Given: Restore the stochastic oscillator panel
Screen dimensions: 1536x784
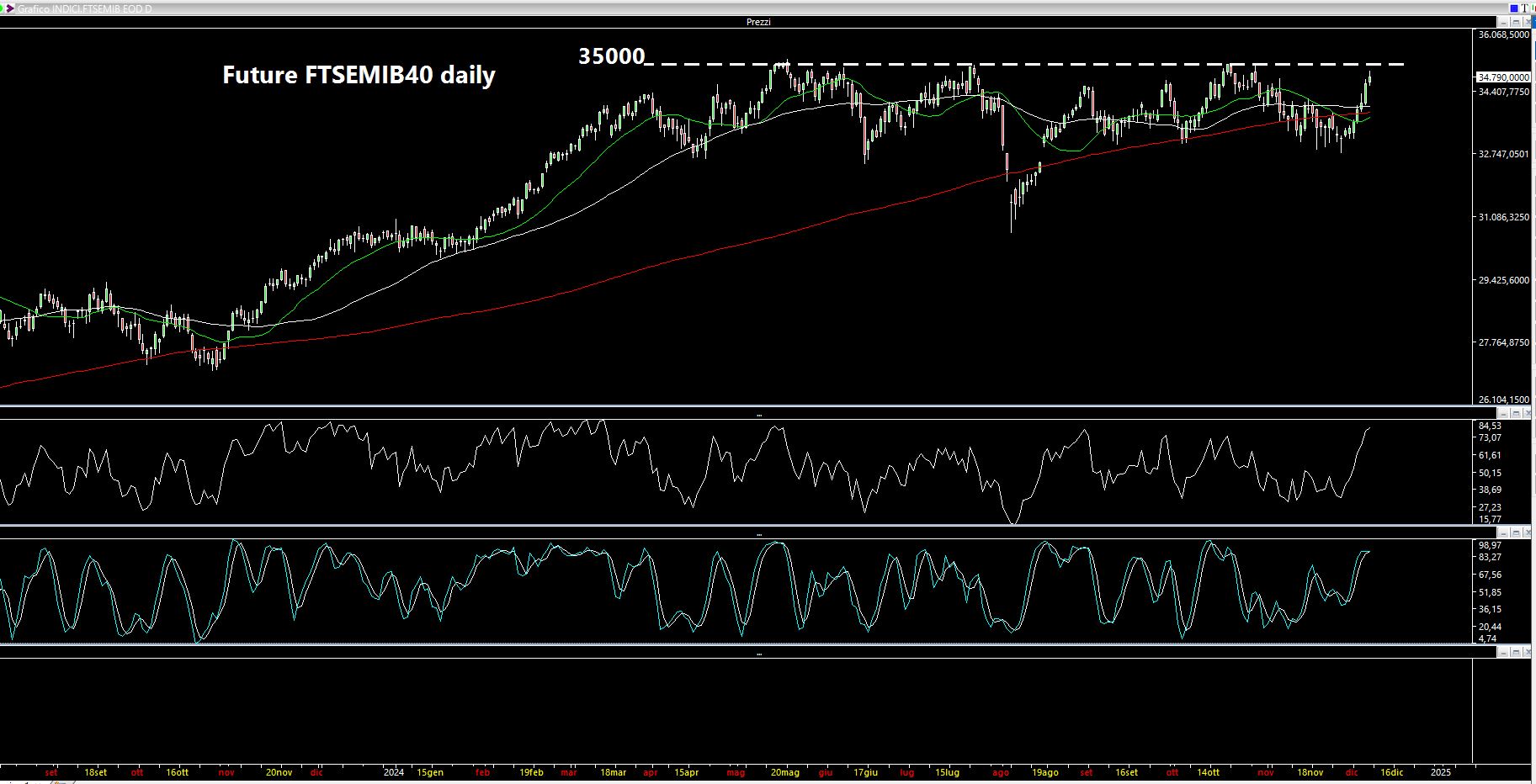Looking at the screenshot, I should click(x=1516, y=532).
